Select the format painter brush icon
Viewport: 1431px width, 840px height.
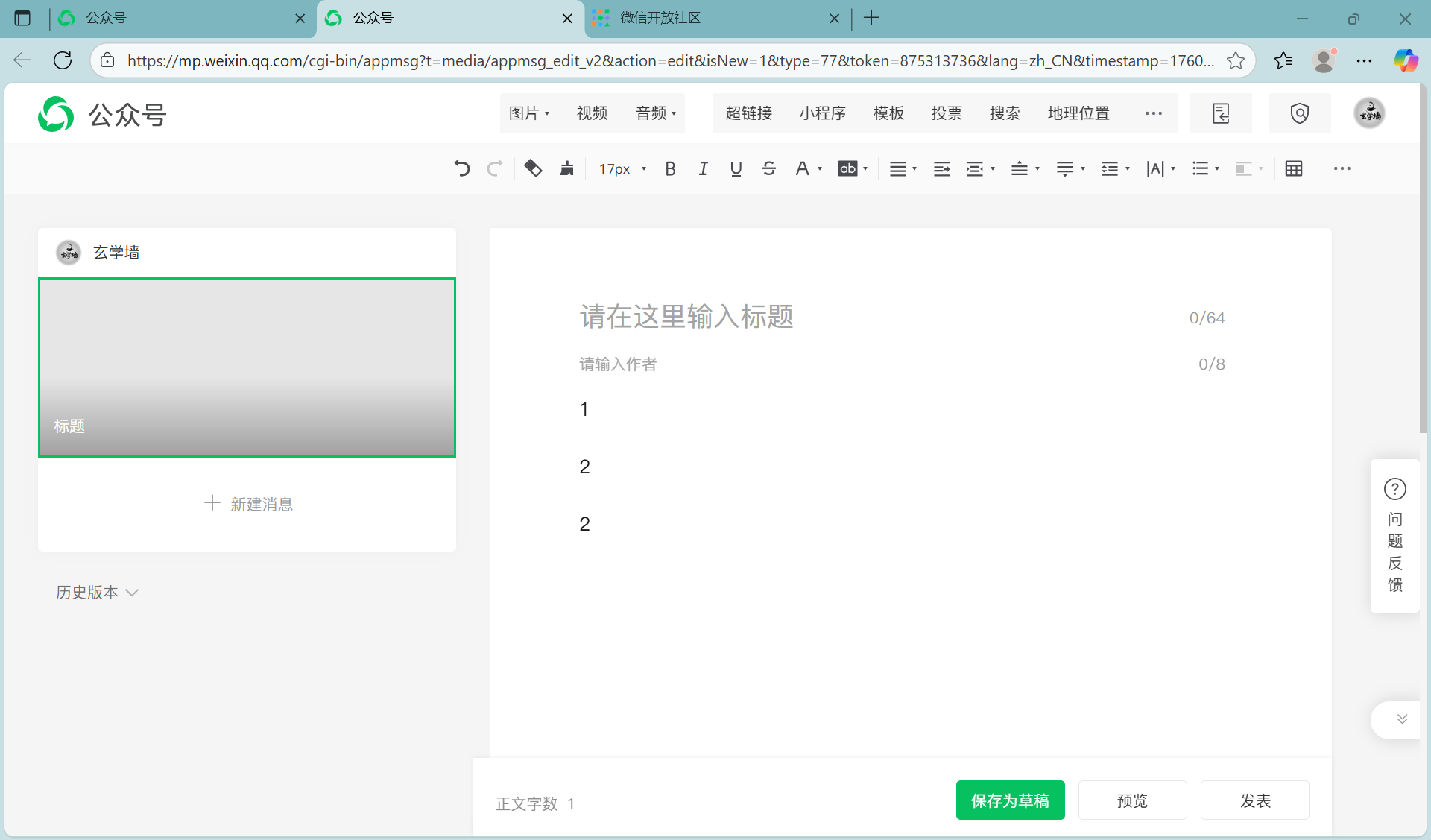click(x=567, y=168)
